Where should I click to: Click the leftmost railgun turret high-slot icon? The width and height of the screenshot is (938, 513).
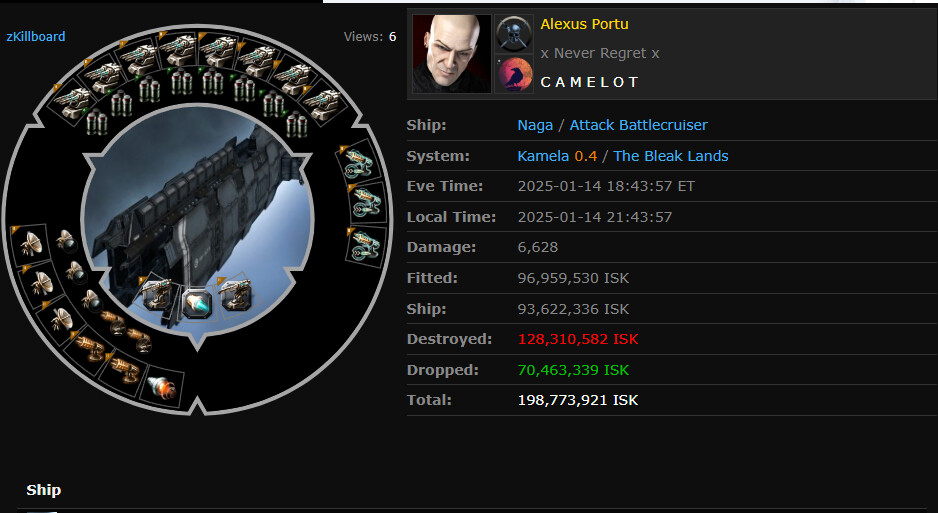click(x=72, y=102)
